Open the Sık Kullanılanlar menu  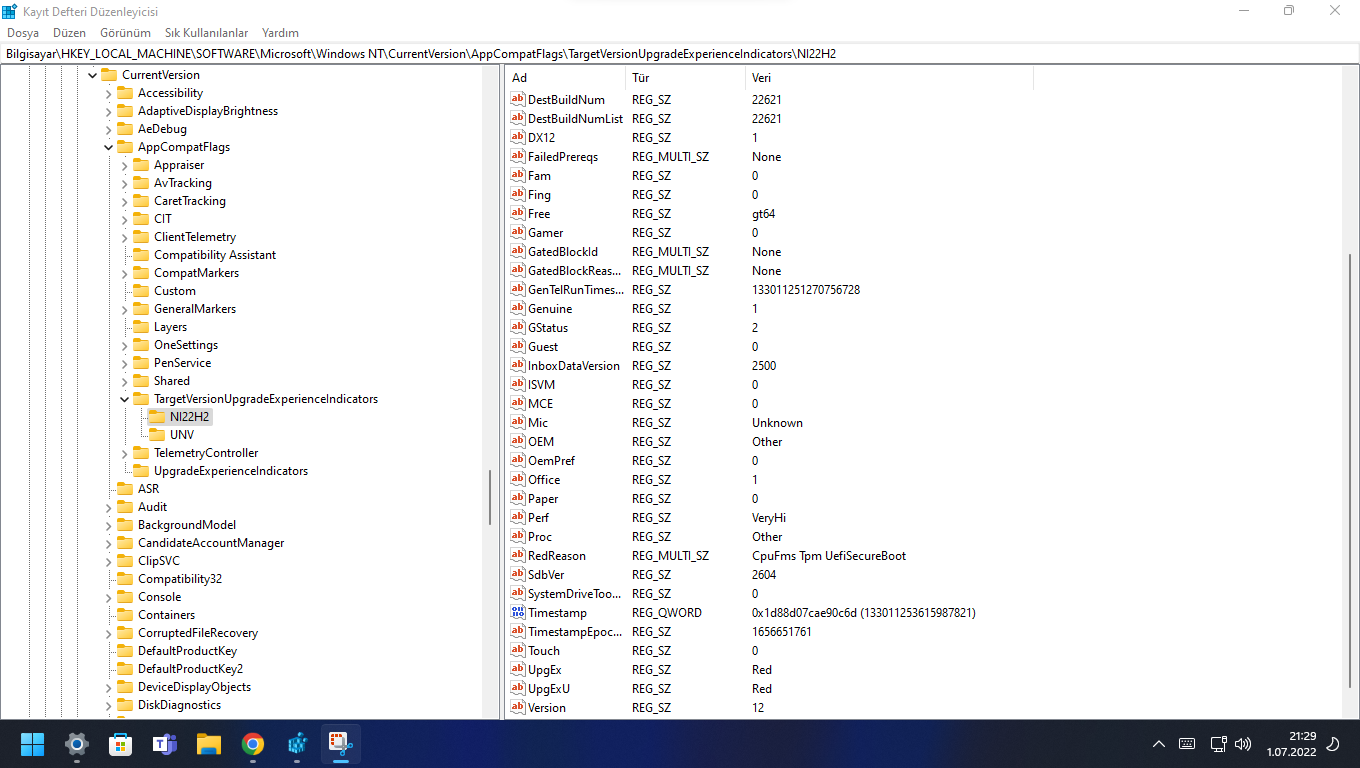[x=207, y=33]
